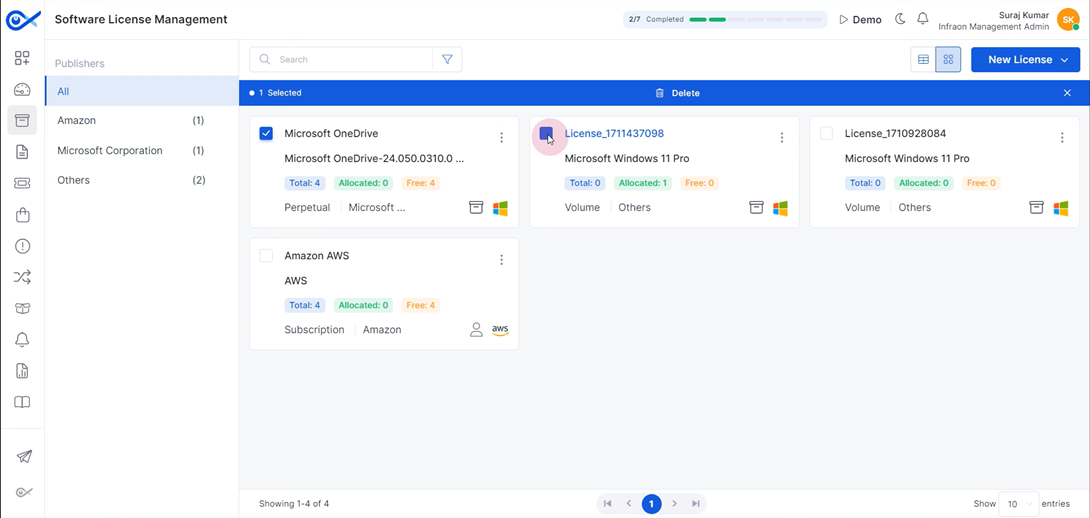The width and height of the screenshot is (1090, 518).
Task: Switch to table list view
Action: 923,60
